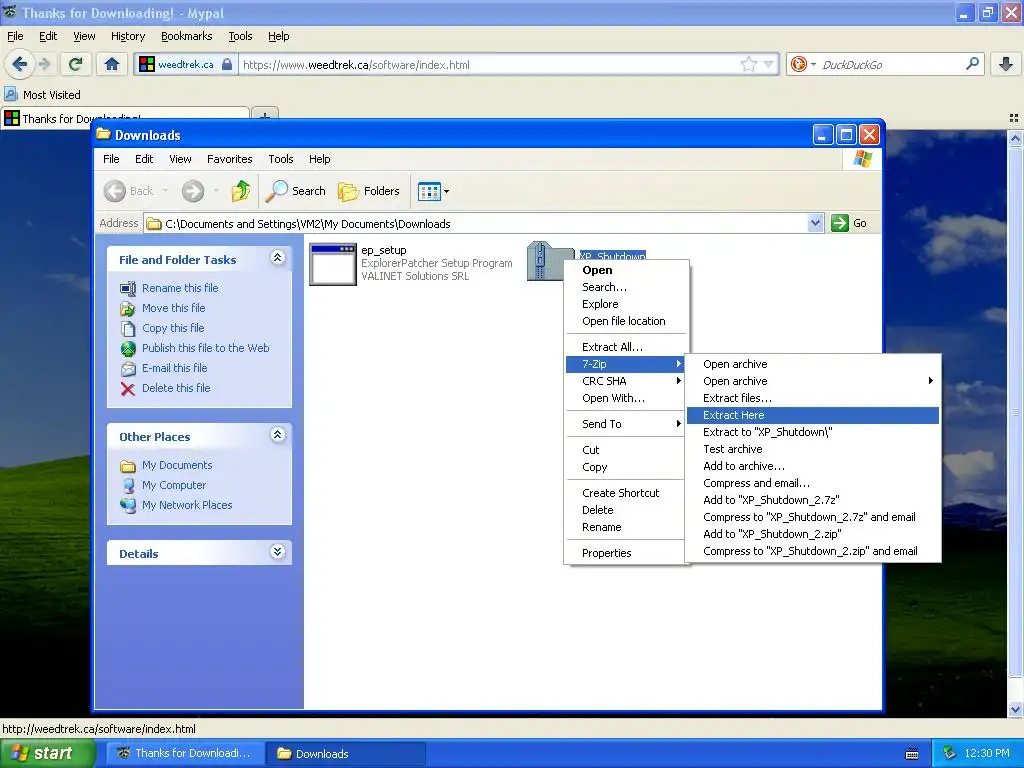Viewport: 1024px width, 768px height.
Task: Select the XP_Shutdown zip archive icon
Action: point(545,261)
